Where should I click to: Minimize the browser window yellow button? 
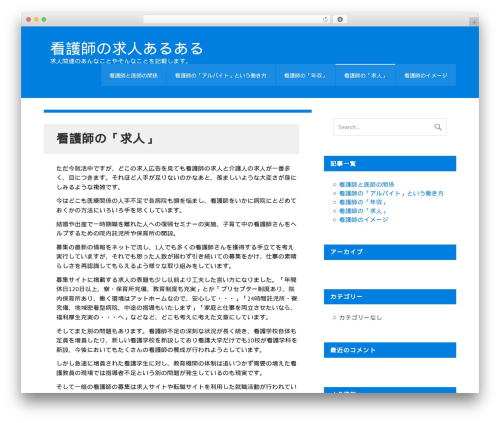(36, 19)
